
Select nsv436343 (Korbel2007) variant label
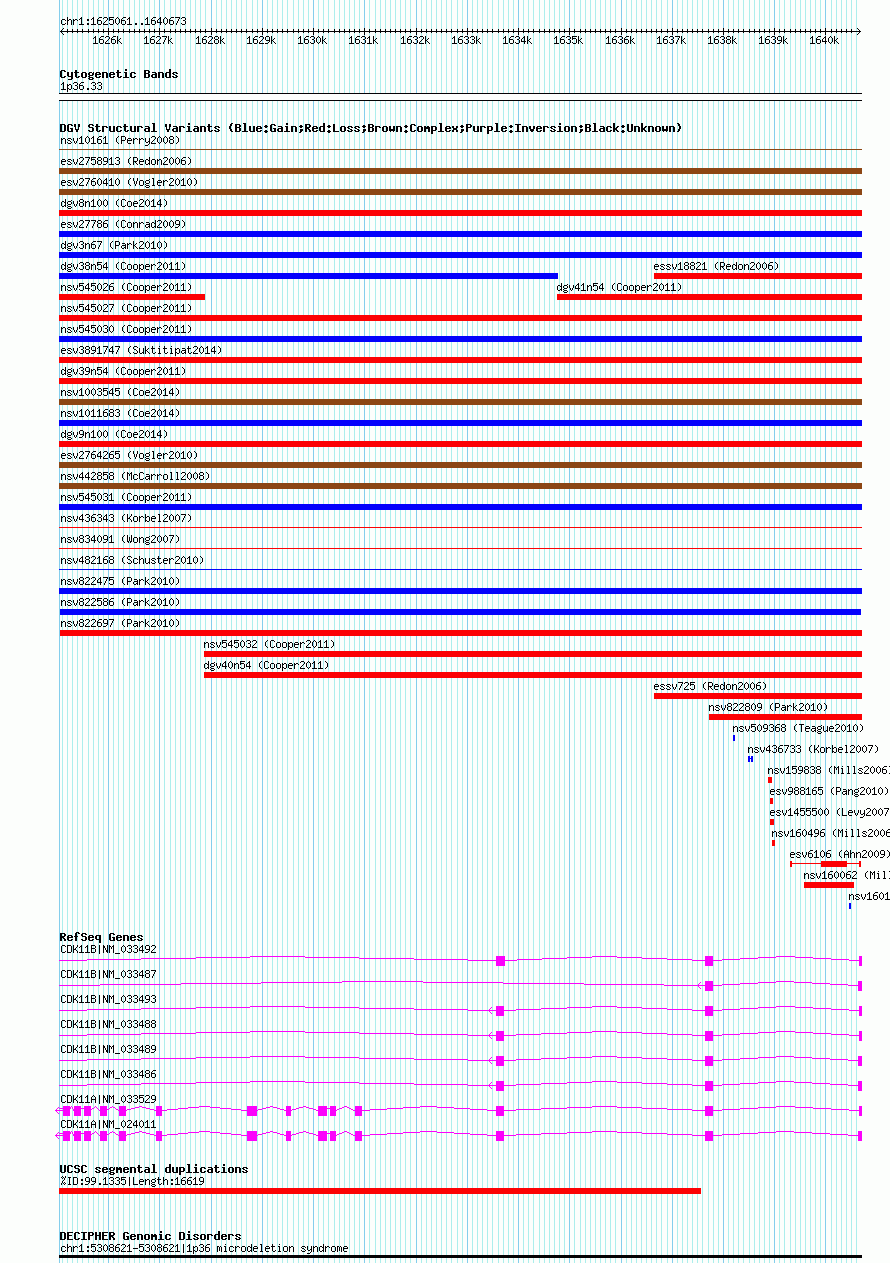pos(126,518)
